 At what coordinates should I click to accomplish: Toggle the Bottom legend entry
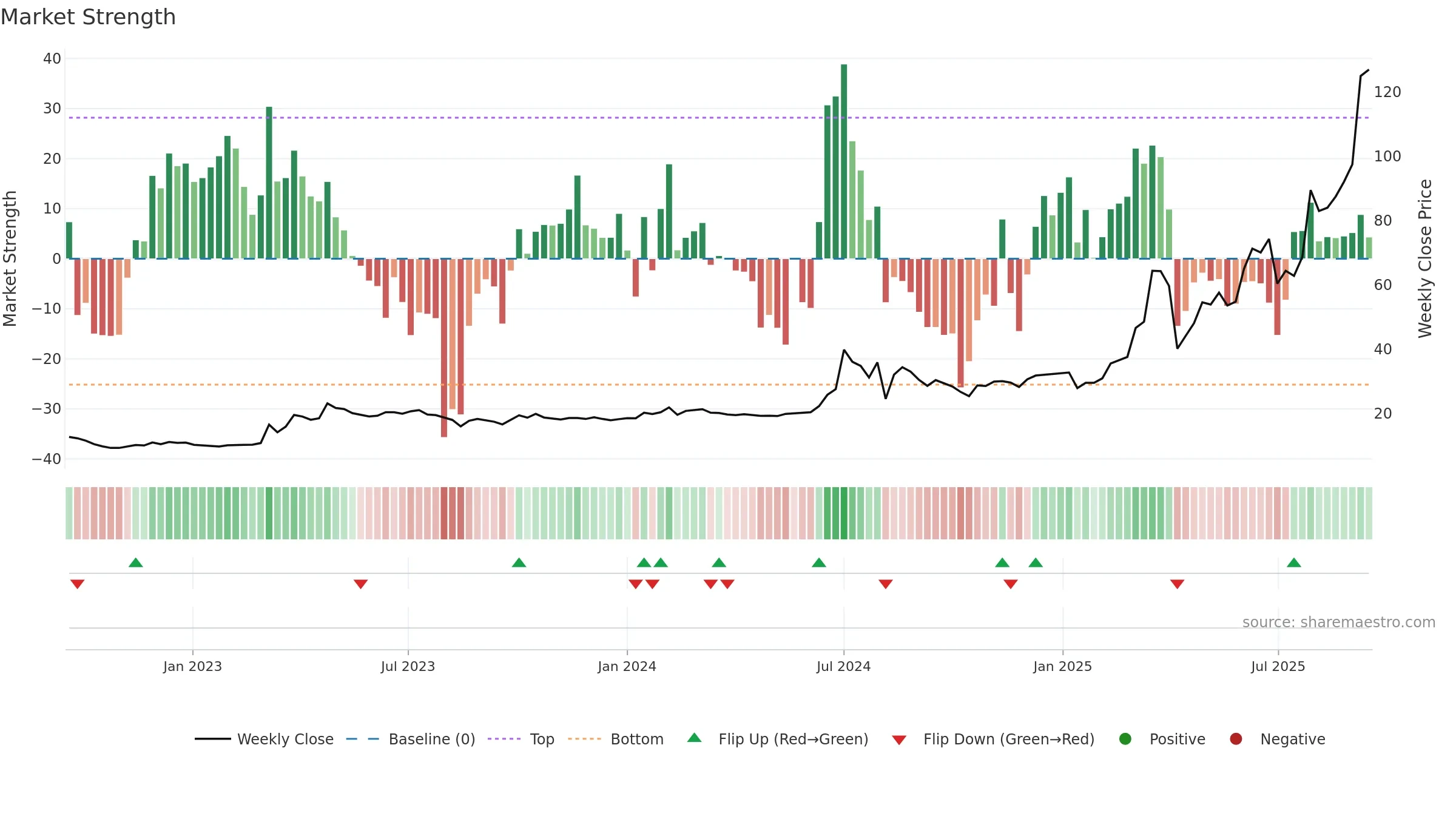pyautogui.click(x=616, y=739)
